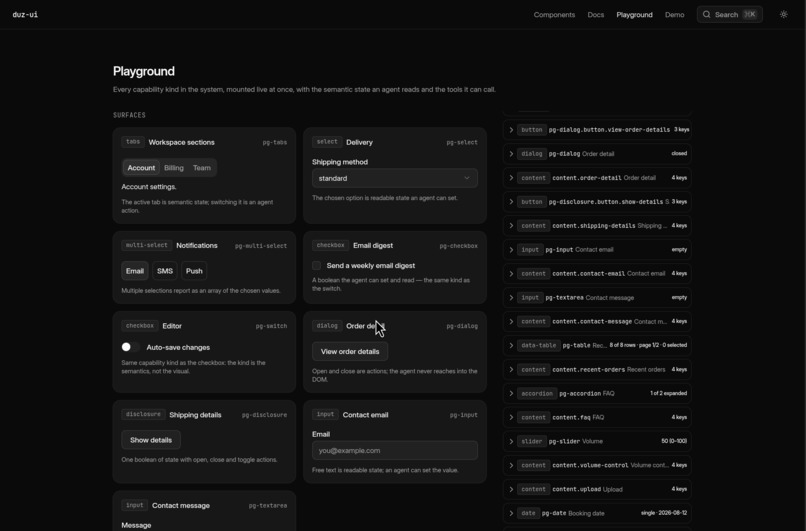Click the '1 of 2 expanded' accordion status
The image size is (806, 531).
(x=668, y=393)
